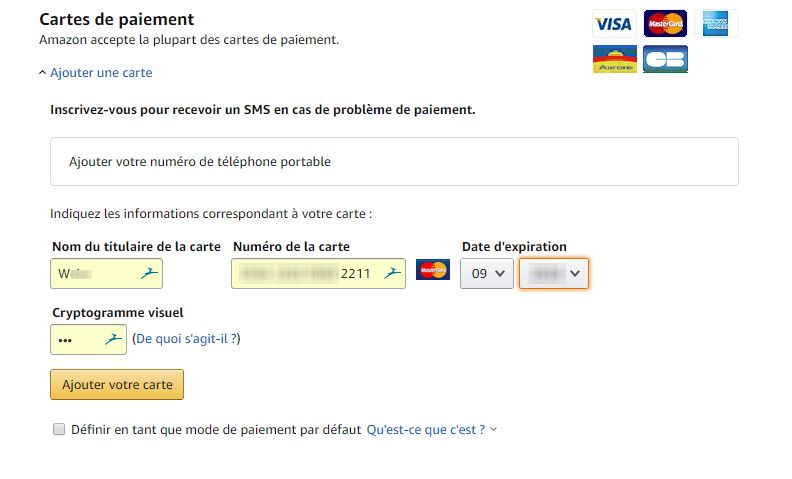792x479 pixels.
Task: Click the American Express logo
Action: [715, 24]
